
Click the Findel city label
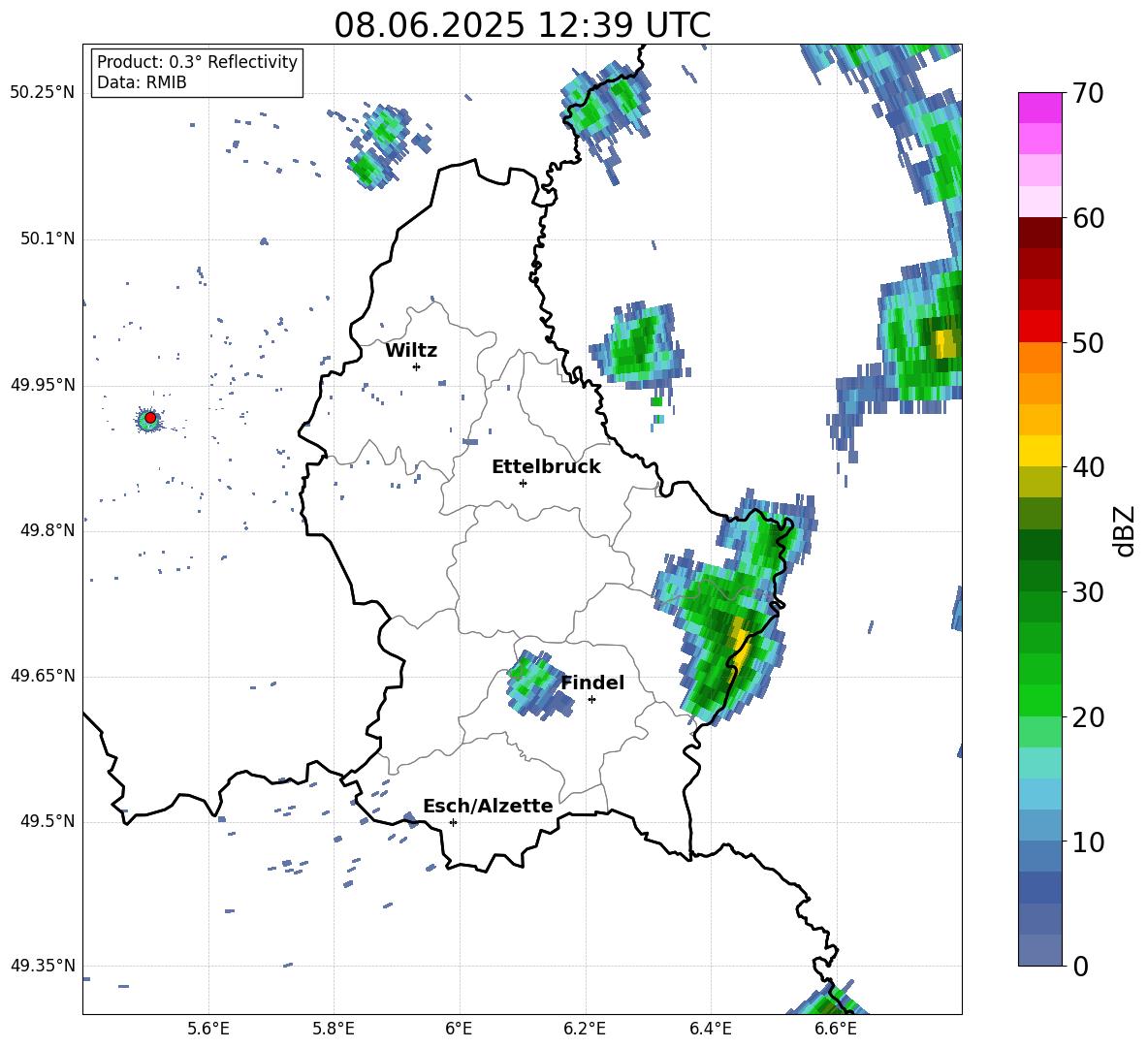tap(592, 683)
